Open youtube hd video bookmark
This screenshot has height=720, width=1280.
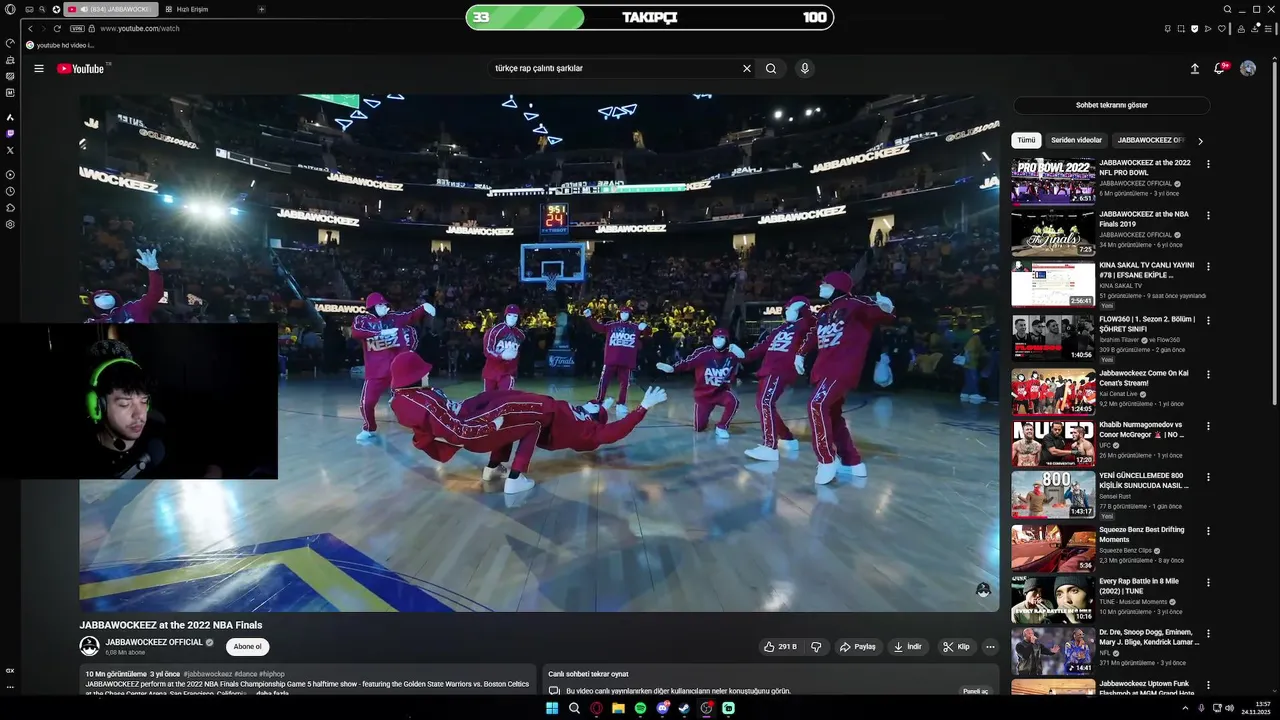60,45
